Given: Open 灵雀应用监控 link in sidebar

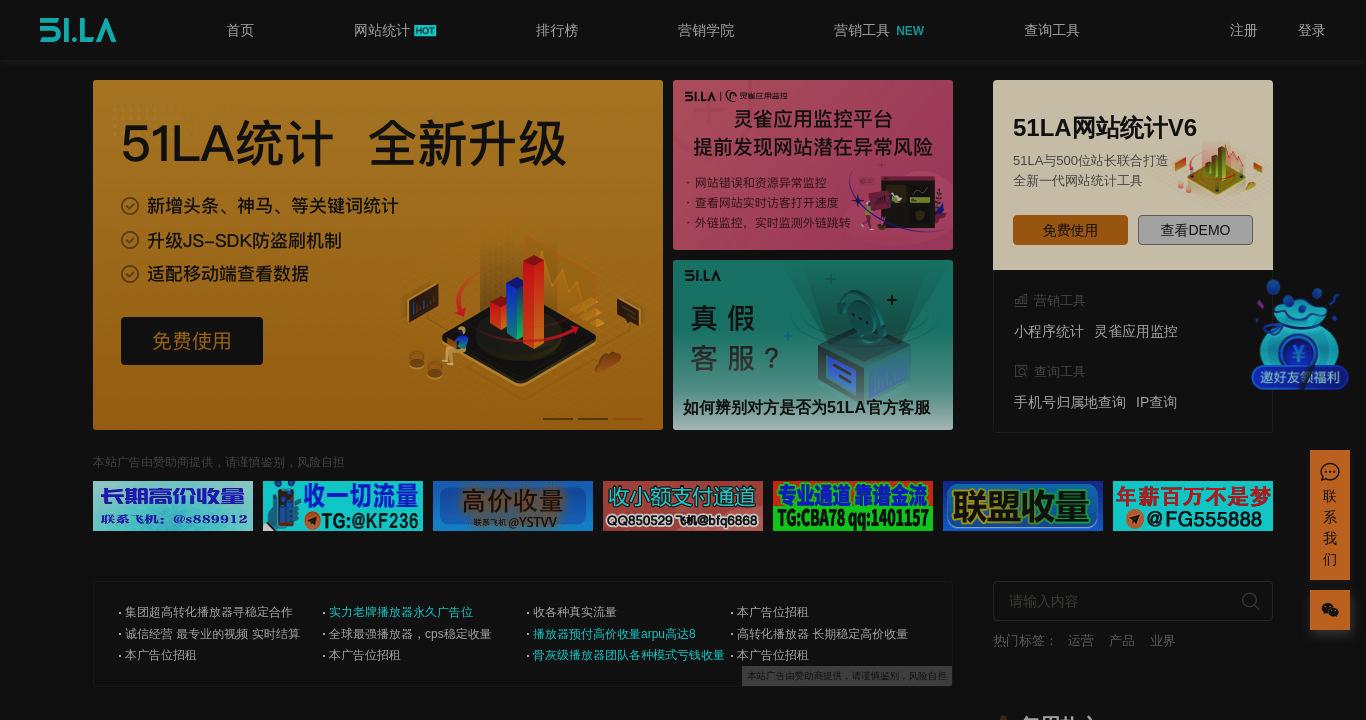Looking at the screenshot, I should 1136,331.
